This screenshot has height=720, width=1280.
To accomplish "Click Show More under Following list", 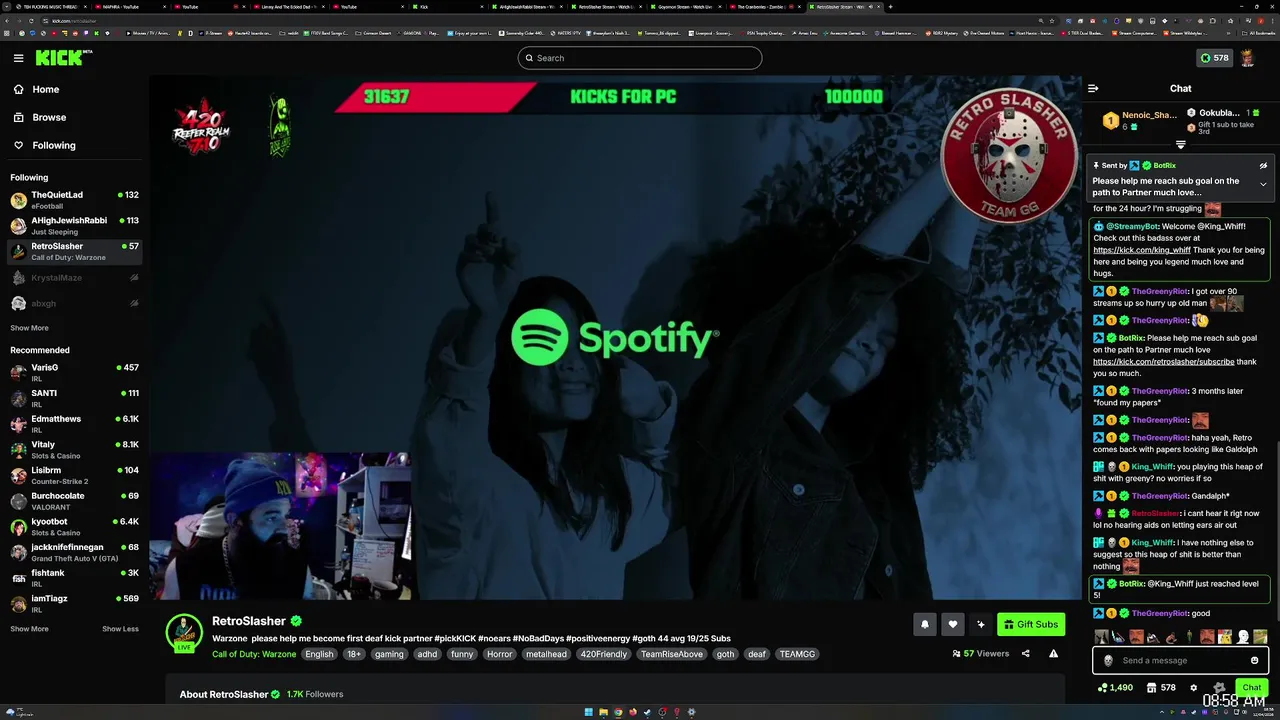I will coord(29,328).
